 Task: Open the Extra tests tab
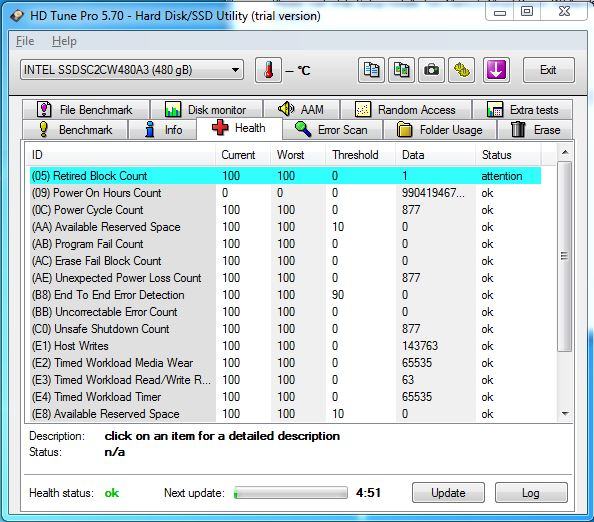522,110
